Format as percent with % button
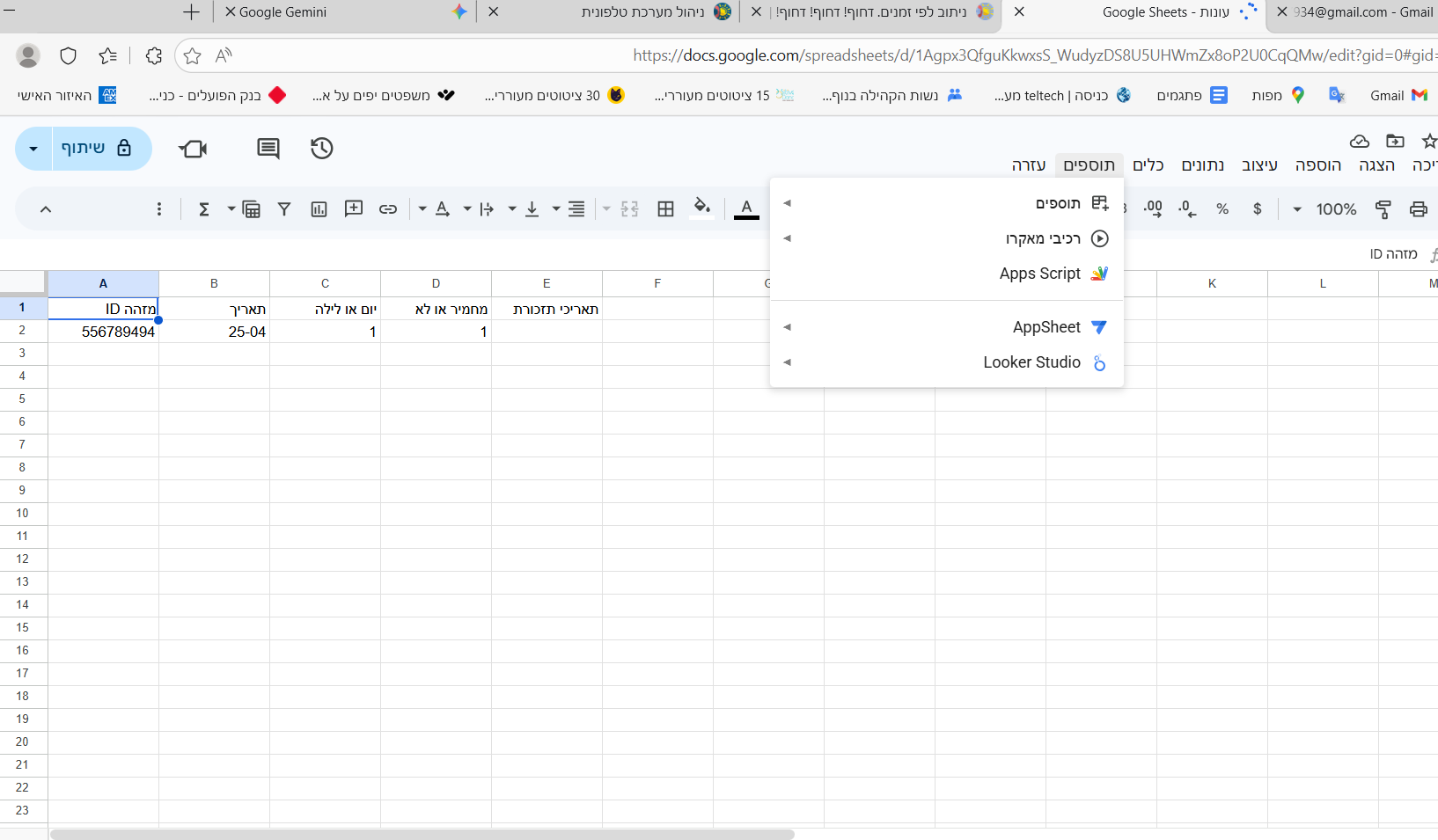This screenshot has width=1438, height=840. (1222, 209)
